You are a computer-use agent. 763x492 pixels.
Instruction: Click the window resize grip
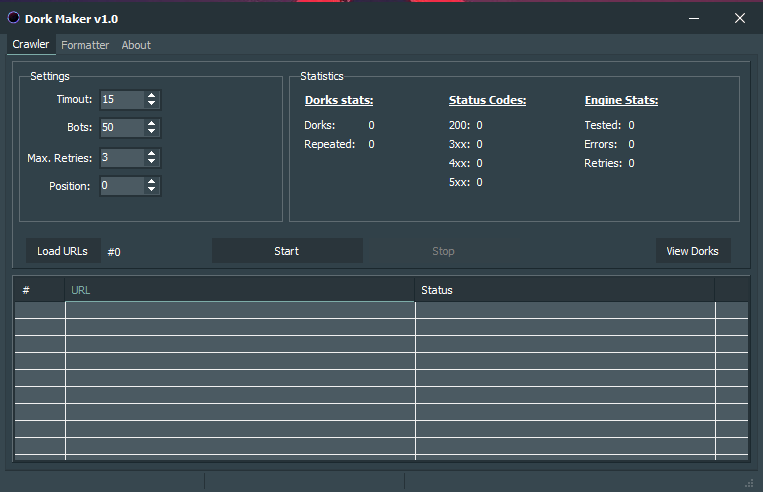749,483
